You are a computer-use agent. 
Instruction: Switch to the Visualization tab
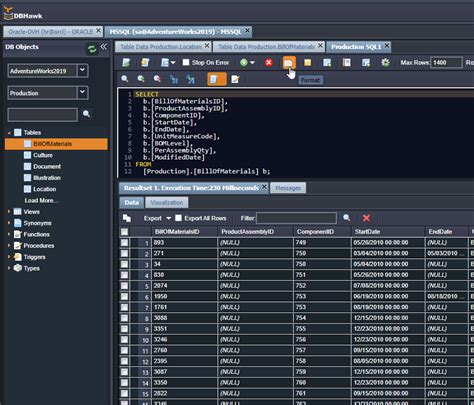(167, 203)
